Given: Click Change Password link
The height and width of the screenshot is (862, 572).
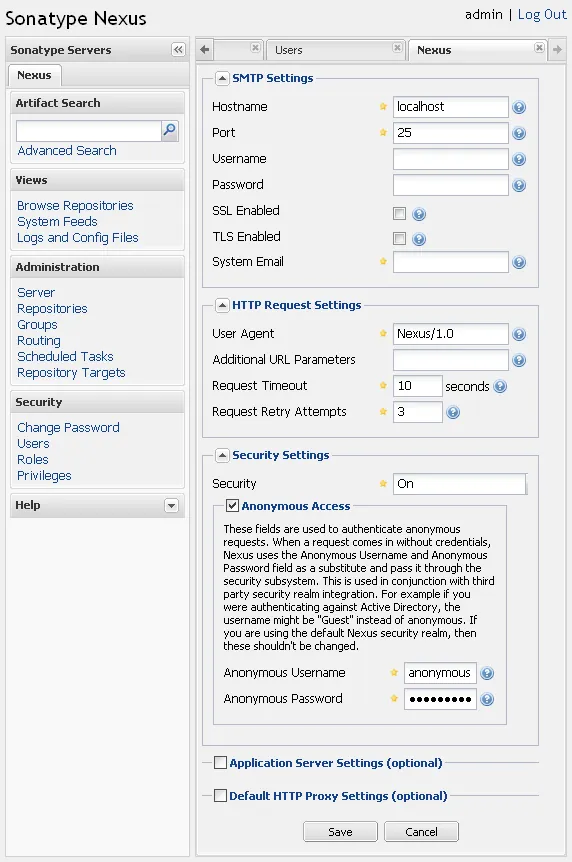Looking at the screenshot, I should click(x=68, y=427).
